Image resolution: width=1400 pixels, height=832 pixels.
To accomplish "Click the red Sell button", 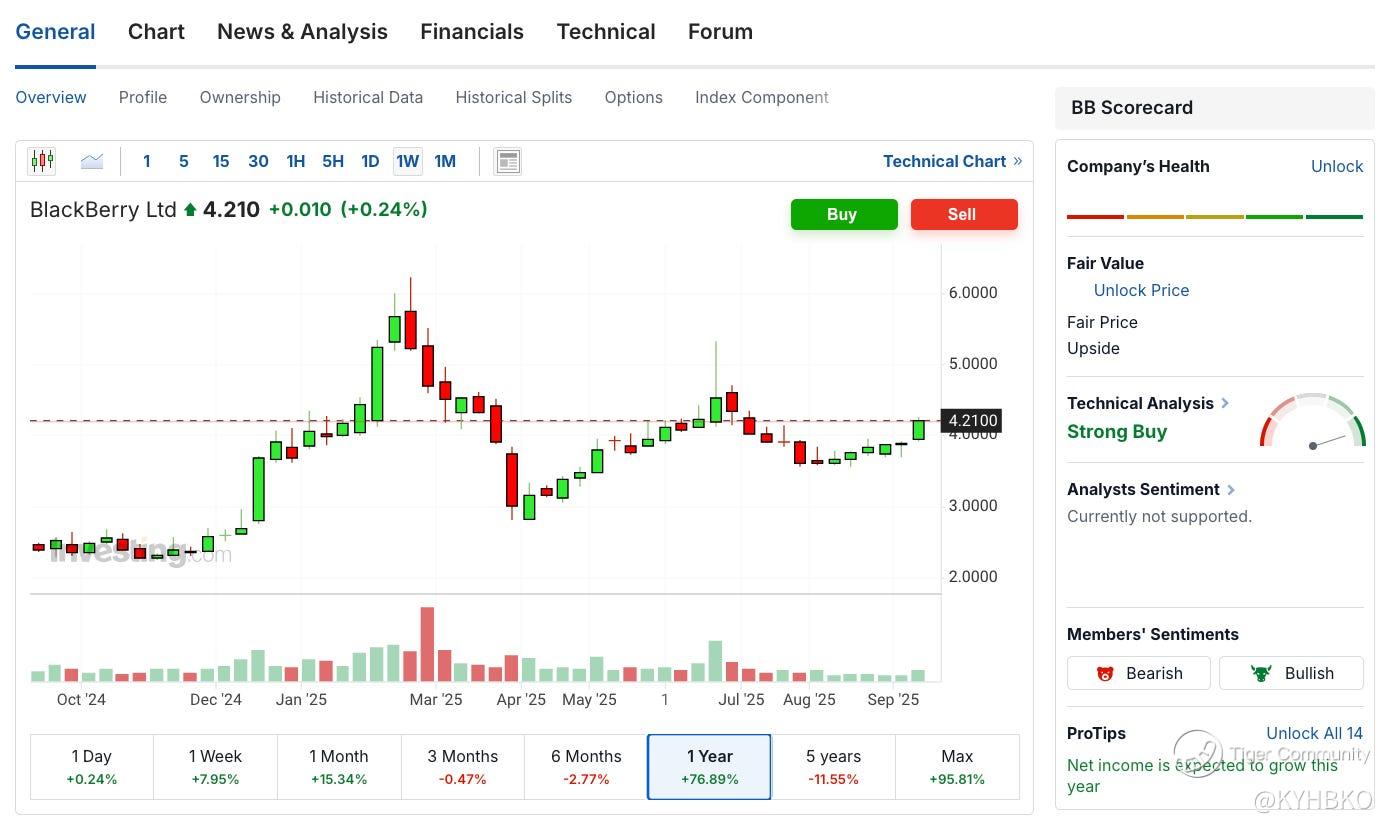I will pyautogui.click(x=962, y=214).
